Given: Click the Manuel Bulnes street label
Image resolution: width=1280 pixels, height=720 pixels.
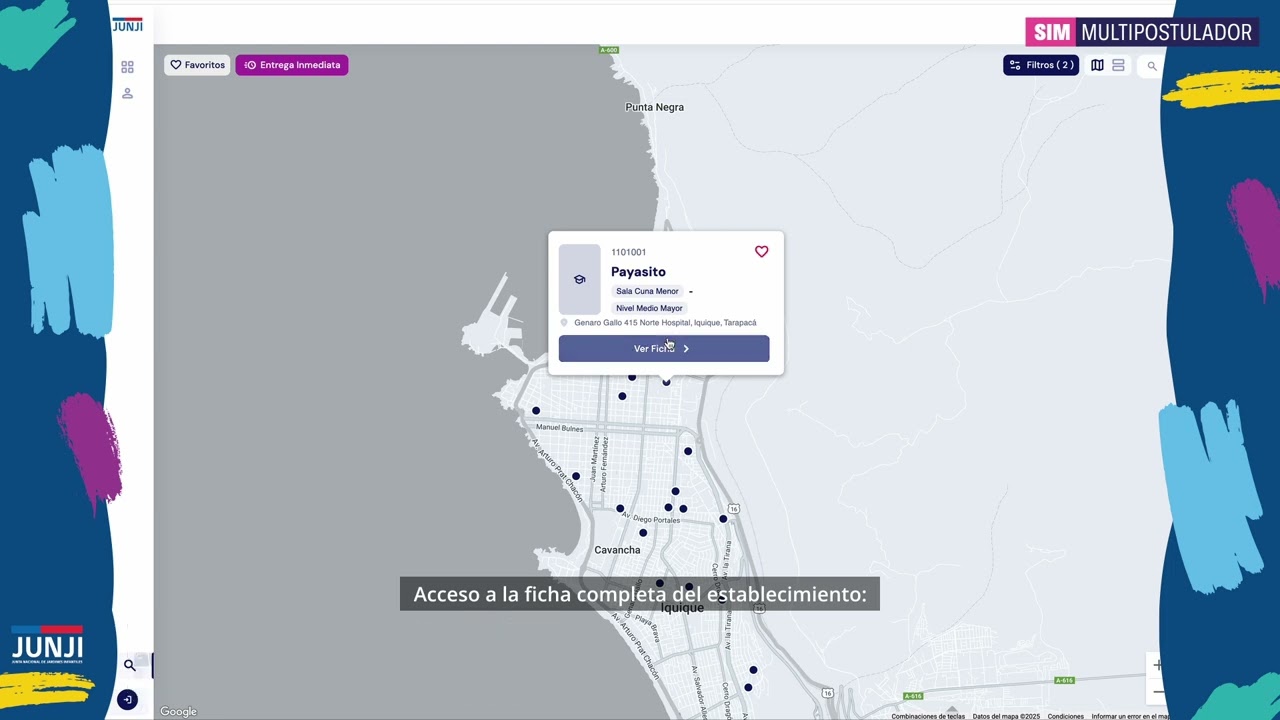Looking at the screenshot, I should pyautogui.click(x=559, y=428).
